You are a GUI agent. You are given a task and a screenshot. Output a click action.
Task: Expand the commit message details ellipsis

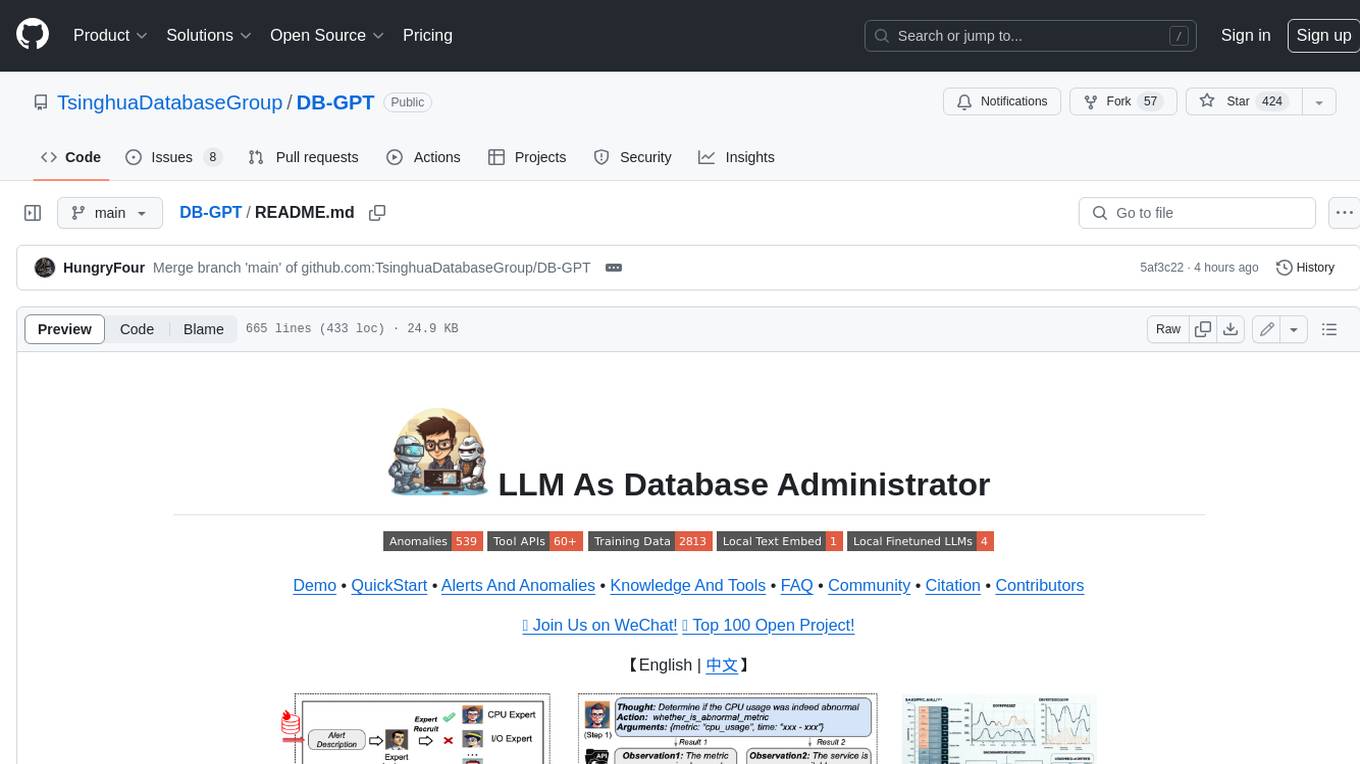(614, 268)
